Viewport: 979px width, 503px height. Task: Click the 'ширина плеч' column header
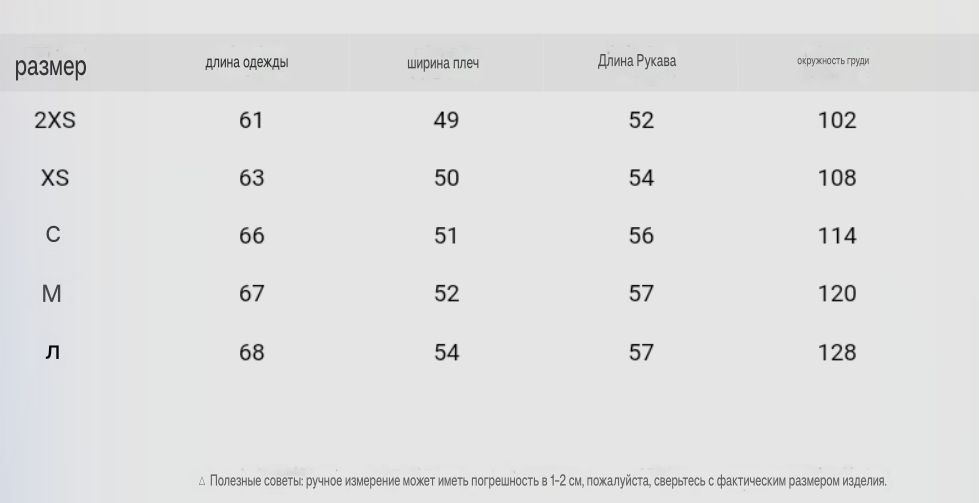coord(443,63)
